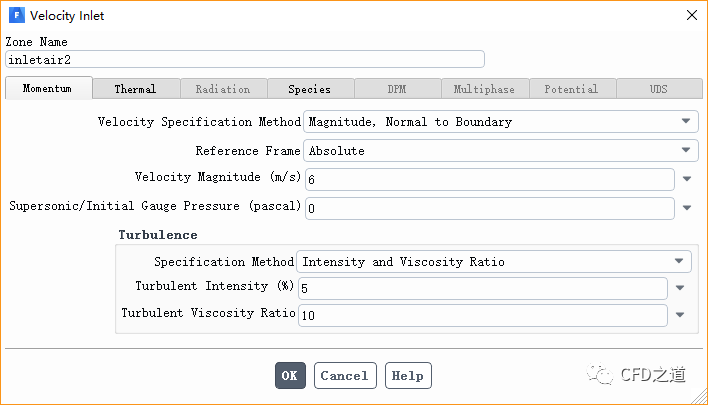The image size is (708, 405).
Task: Click the Turbulent Intensity input field
Action: (x=481, y=288)
